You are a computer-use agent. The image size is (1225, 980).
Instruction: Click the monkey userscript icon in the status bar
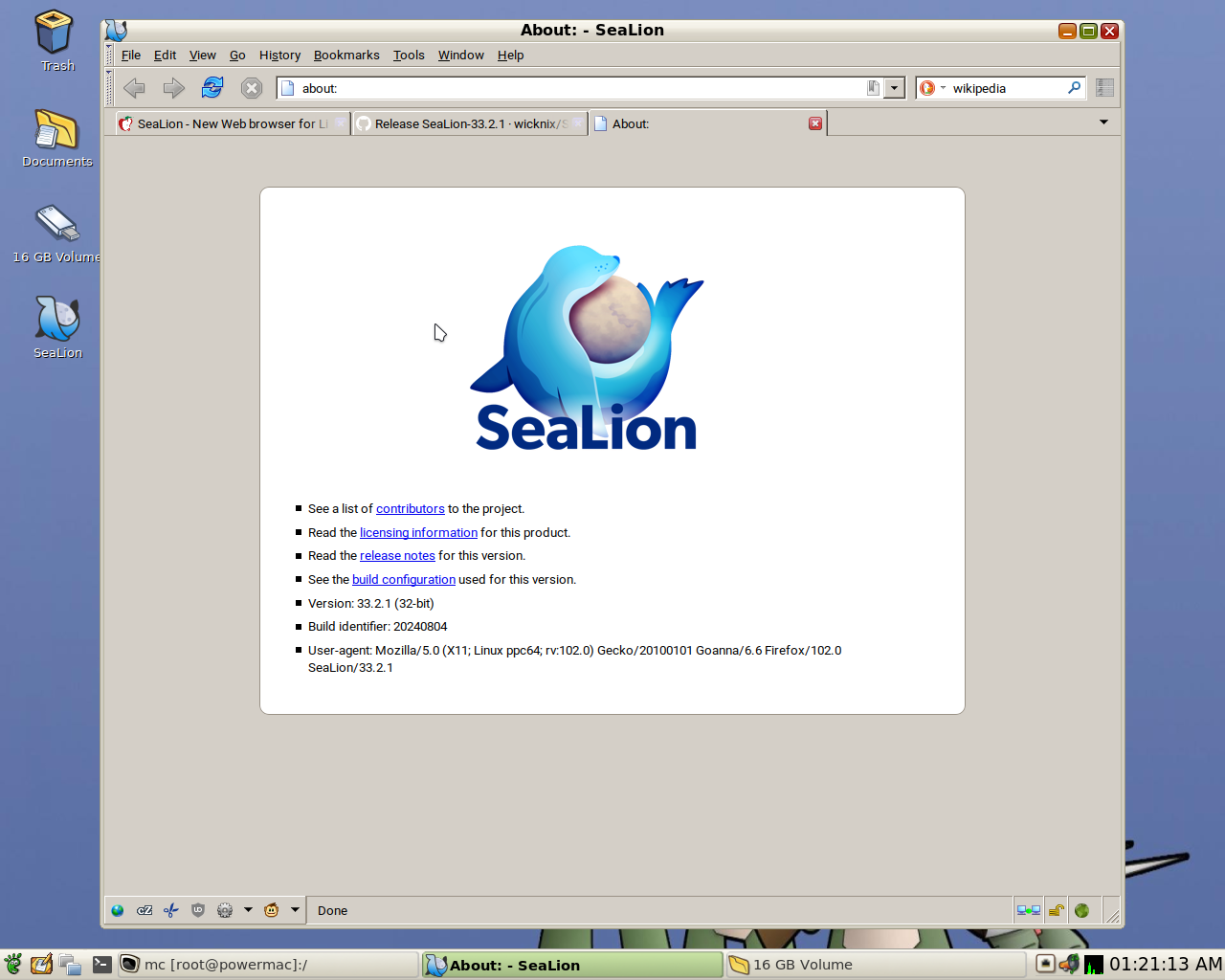coord(269,910)
